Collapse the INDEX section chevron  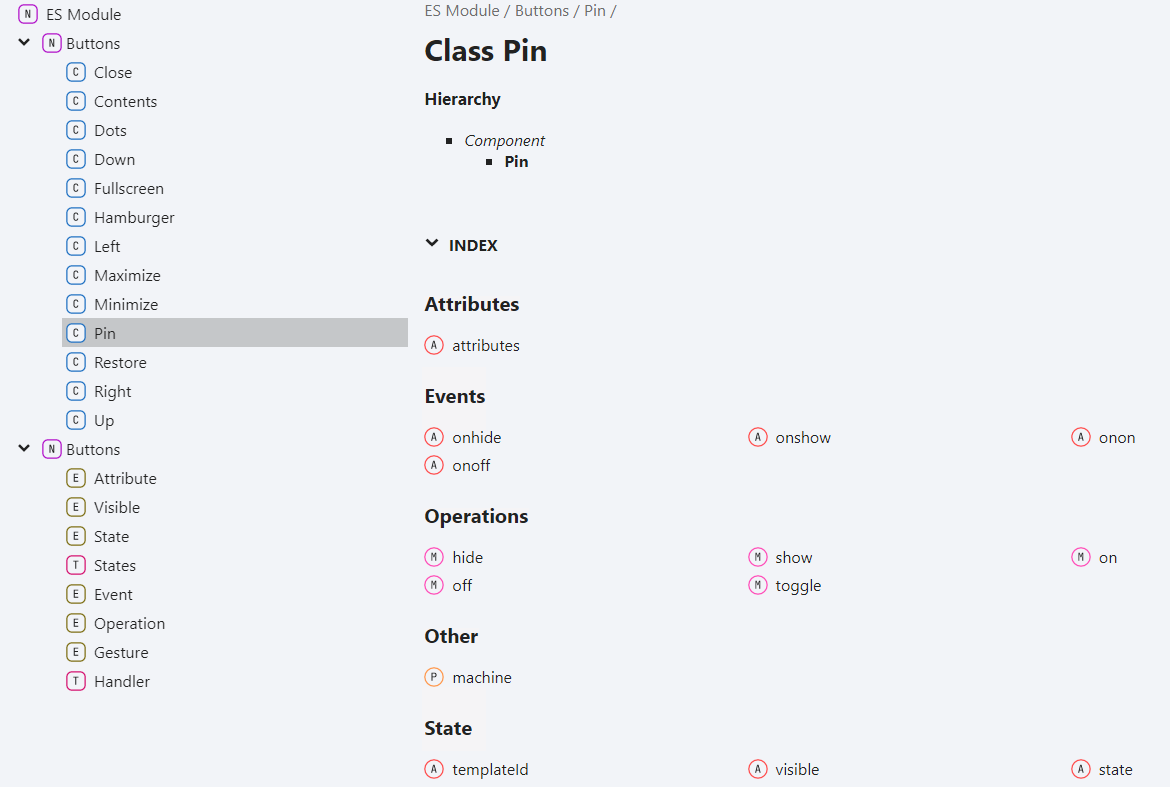pos(431,243)
